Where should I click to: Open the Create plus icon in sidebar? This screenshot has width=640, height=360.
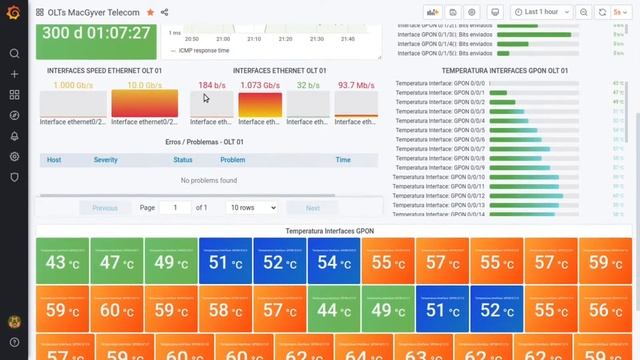[x=14, y=74]
